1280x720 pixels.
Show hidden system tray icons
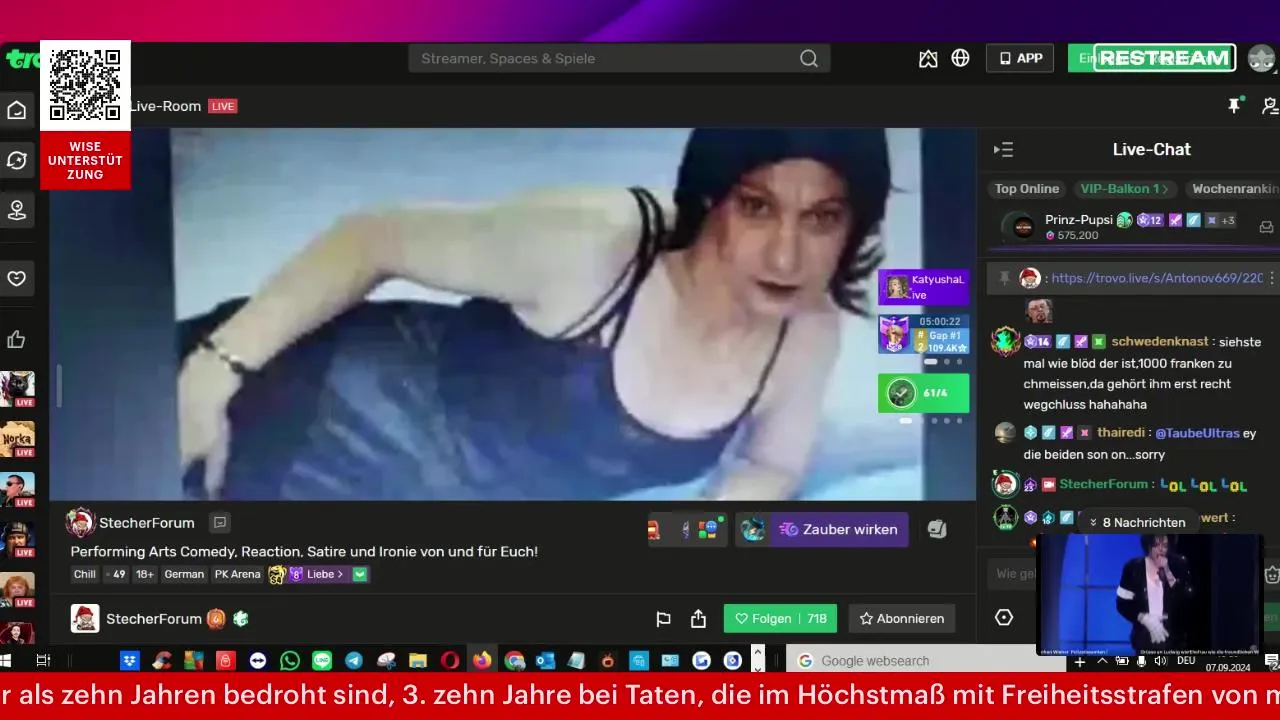pyautogui.click(x=1102, y=661)
